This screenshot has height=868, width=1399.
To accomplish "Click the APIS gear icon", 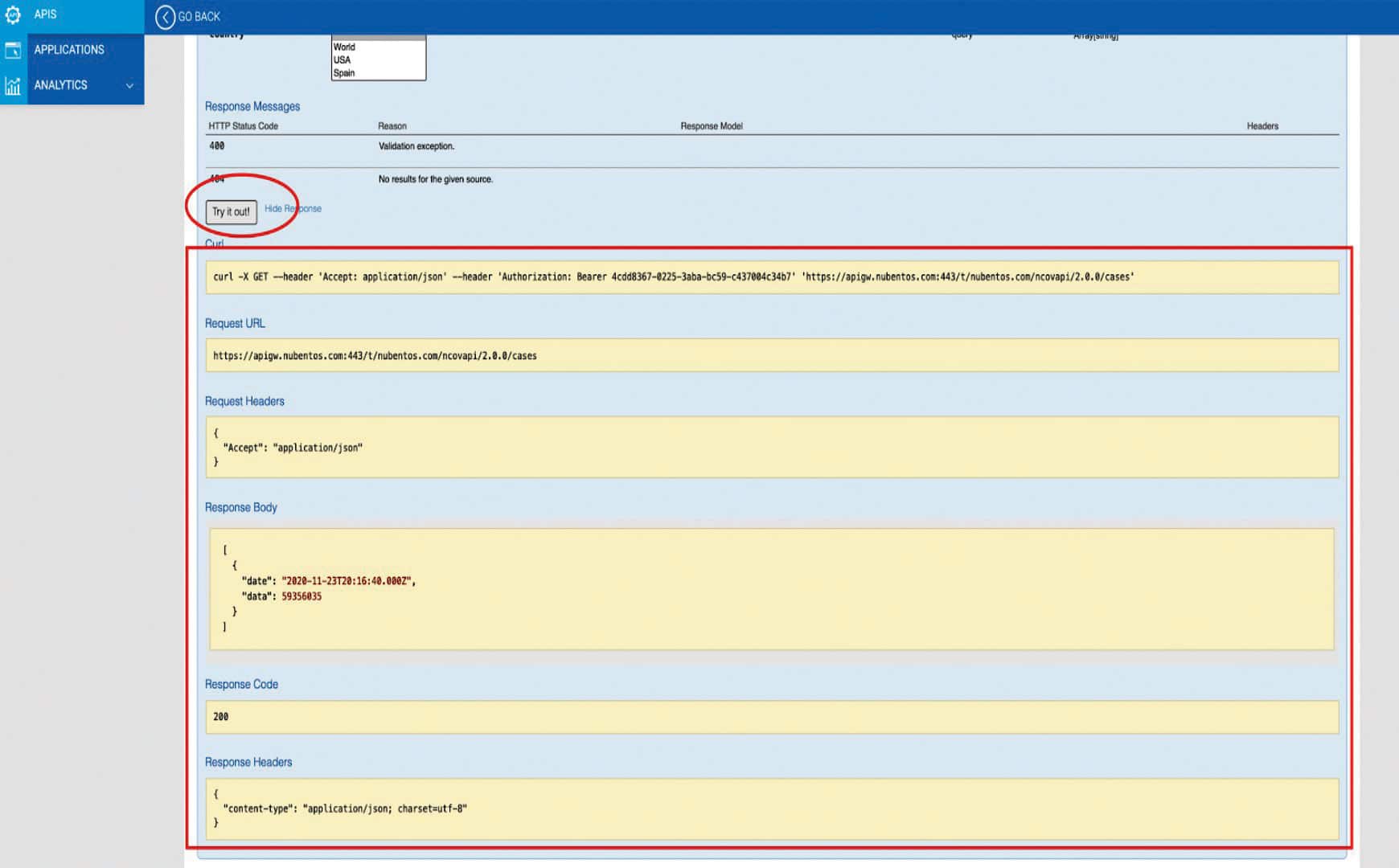I will (x=13, y=14).
